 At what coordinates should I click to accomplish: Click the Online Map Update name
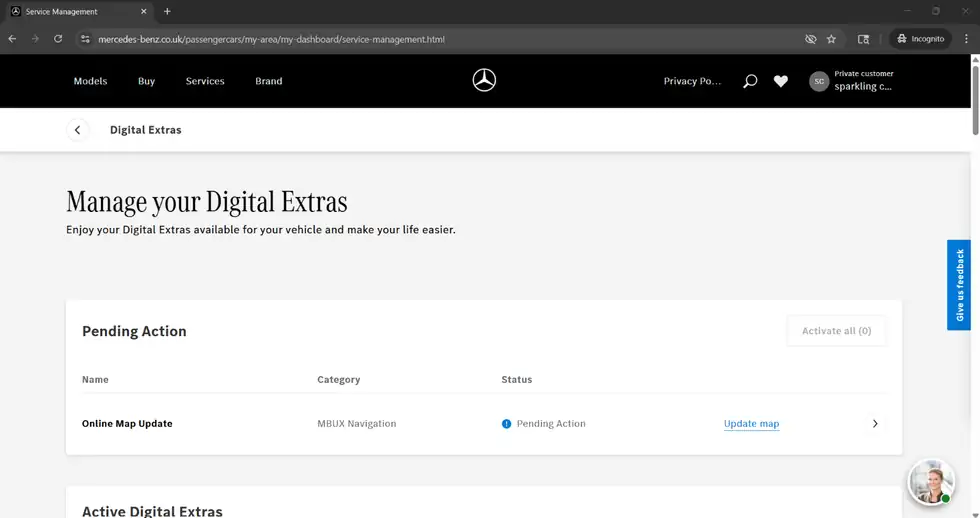(127, 424)
